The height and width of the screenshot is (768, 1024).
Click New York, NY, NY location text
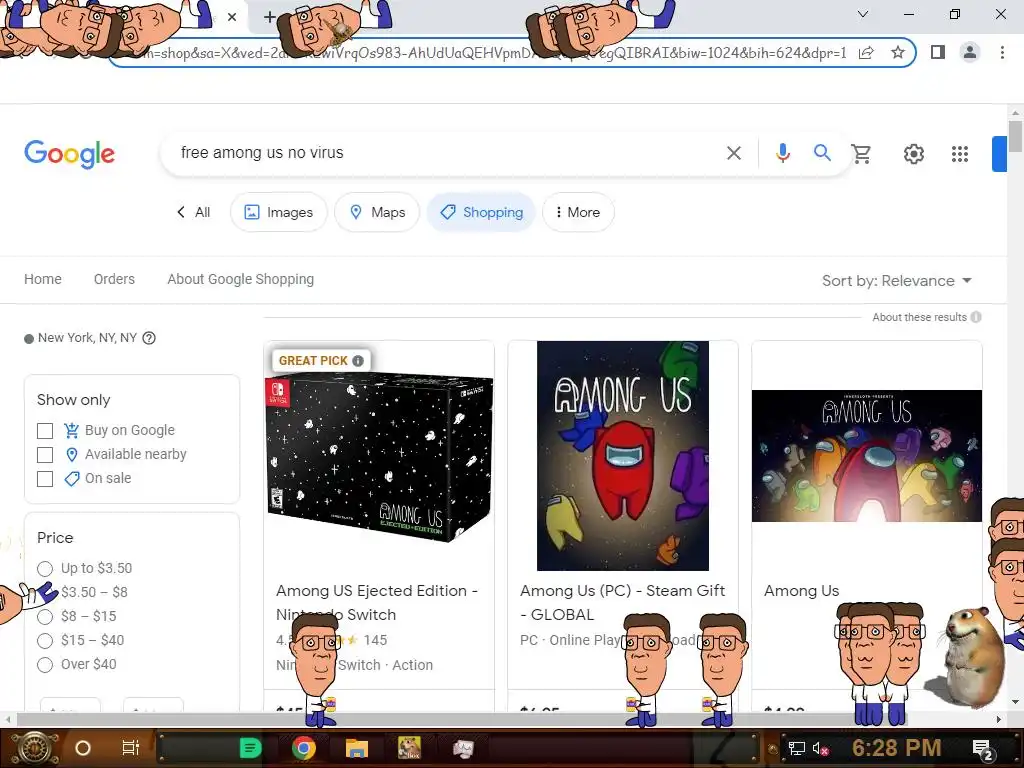87,338
